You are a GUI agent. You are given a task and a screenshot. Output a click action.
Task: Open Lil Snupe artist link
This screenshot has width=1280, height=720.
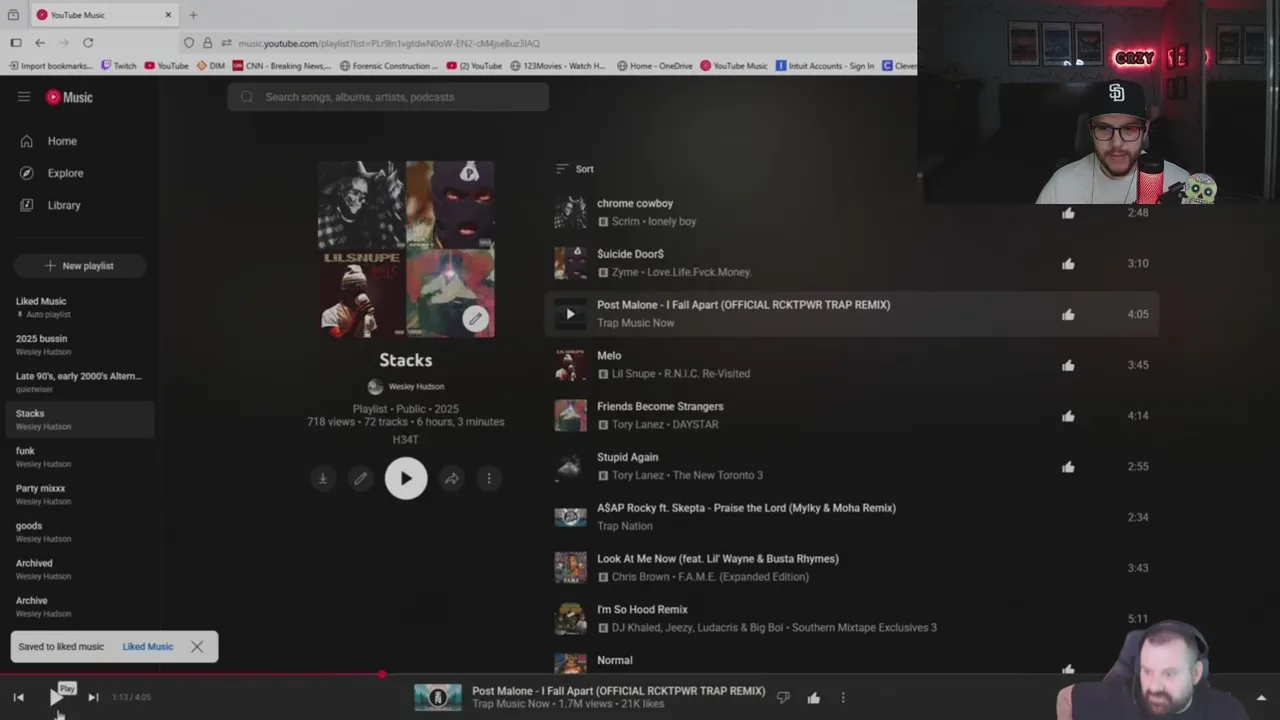click(x=634, y=374)
